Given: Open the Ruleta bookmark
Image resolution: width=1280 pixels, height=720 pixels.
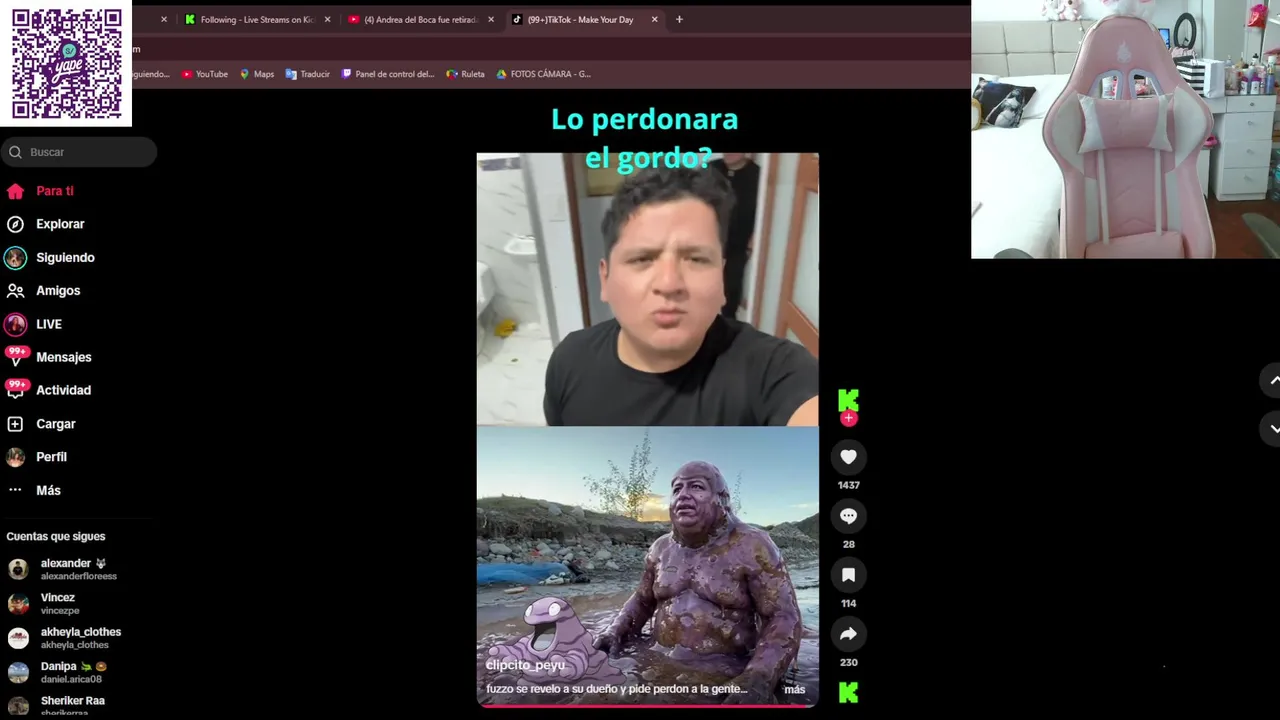Looking at the screenshot, I should 466,74.
